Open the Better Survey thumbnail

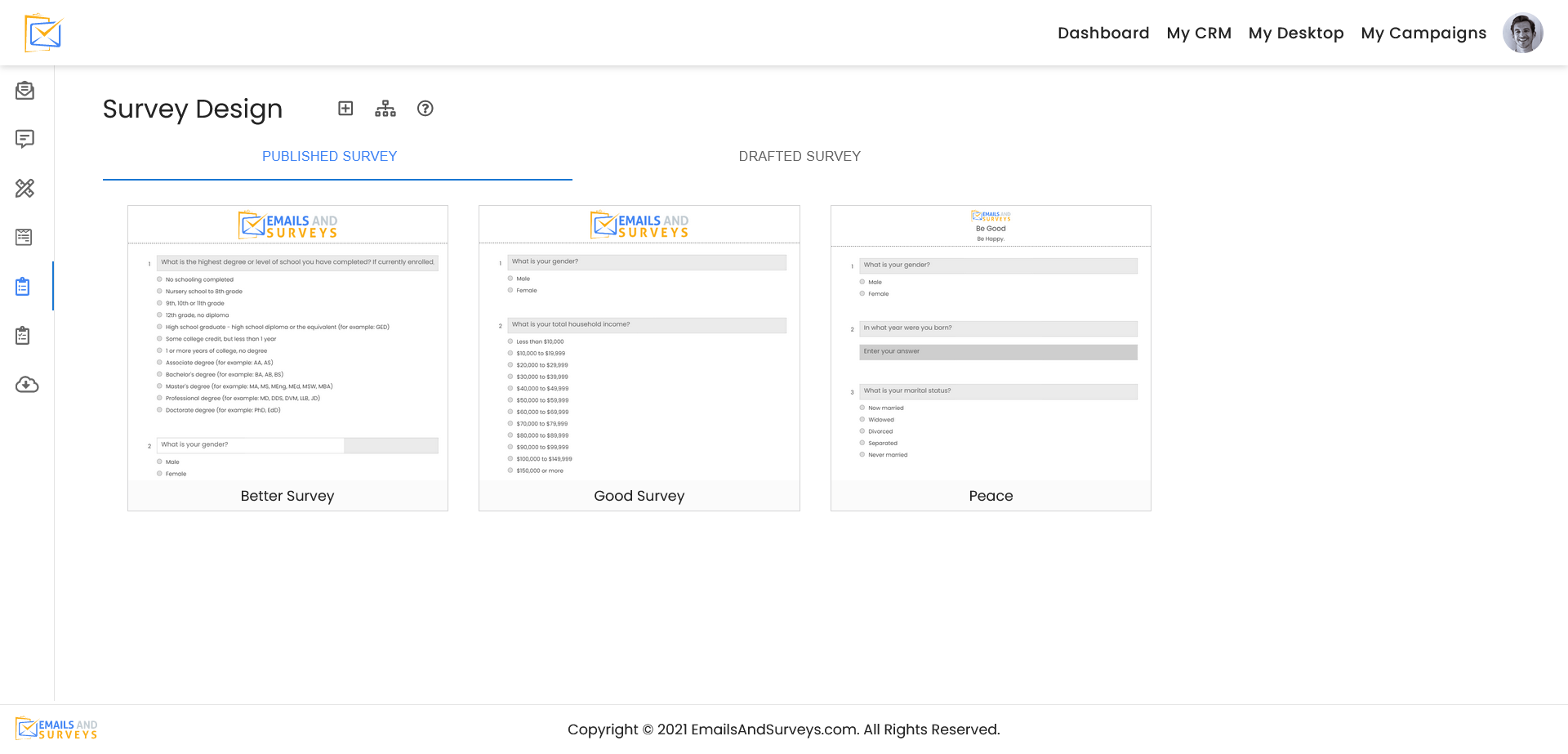[287, 358]
